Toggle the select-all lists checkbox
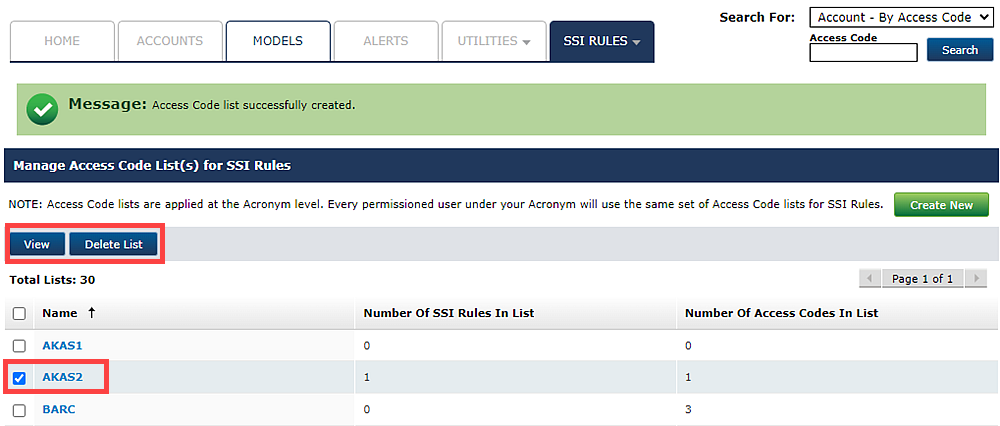Screen dimensions: 1000x426 click(x=19, y=313)
